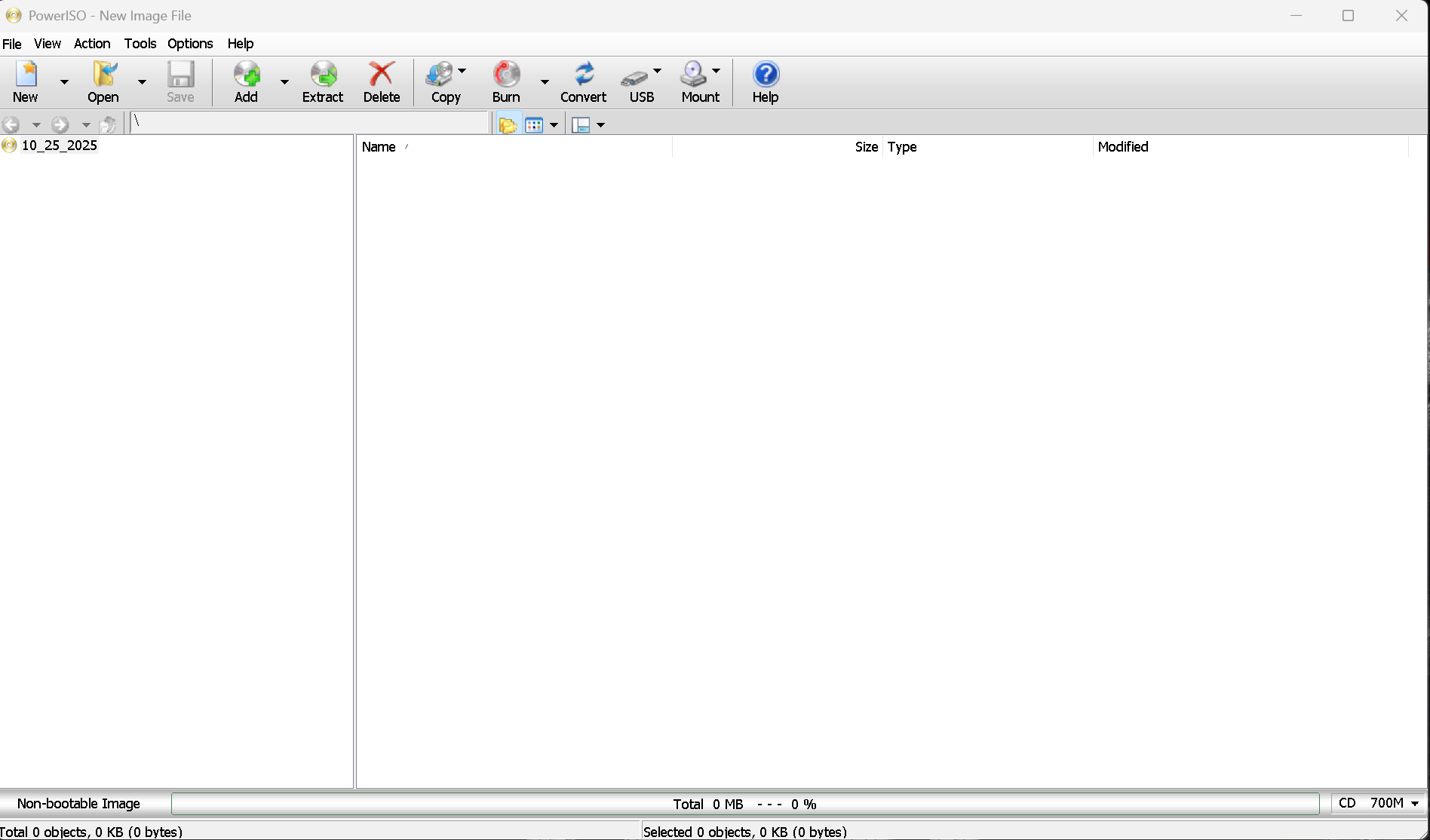Click the Non-bootable Image status label
The height and width of the screenshot is (840, 1430).
[x=78, y=804]
